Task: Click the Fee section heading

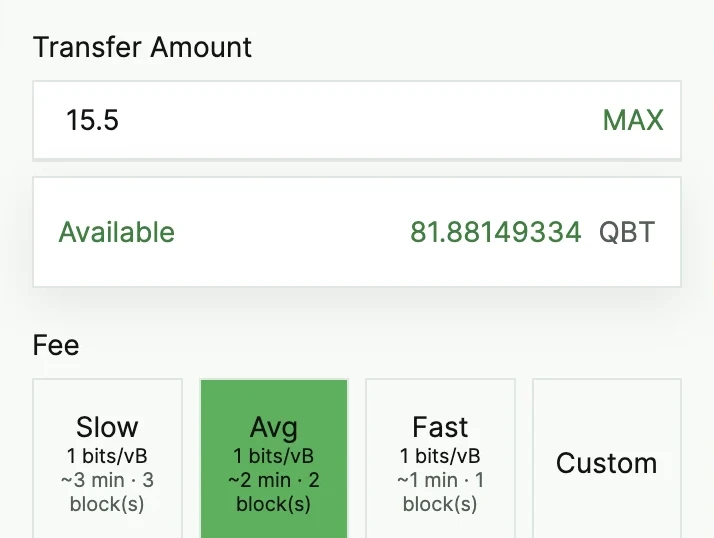Action: [x=56, y=345]
